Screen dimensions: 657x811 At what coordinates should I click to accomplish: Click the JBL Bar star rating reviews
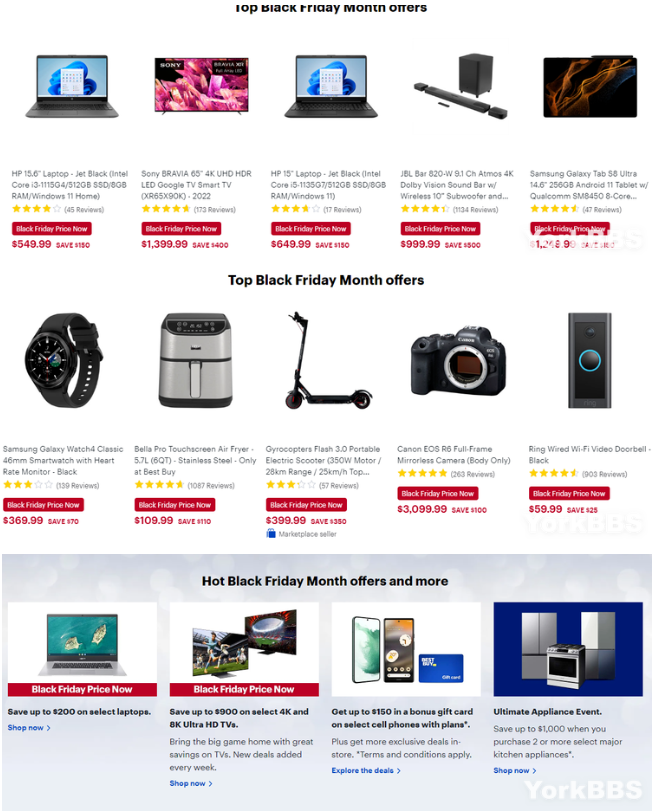449,209
